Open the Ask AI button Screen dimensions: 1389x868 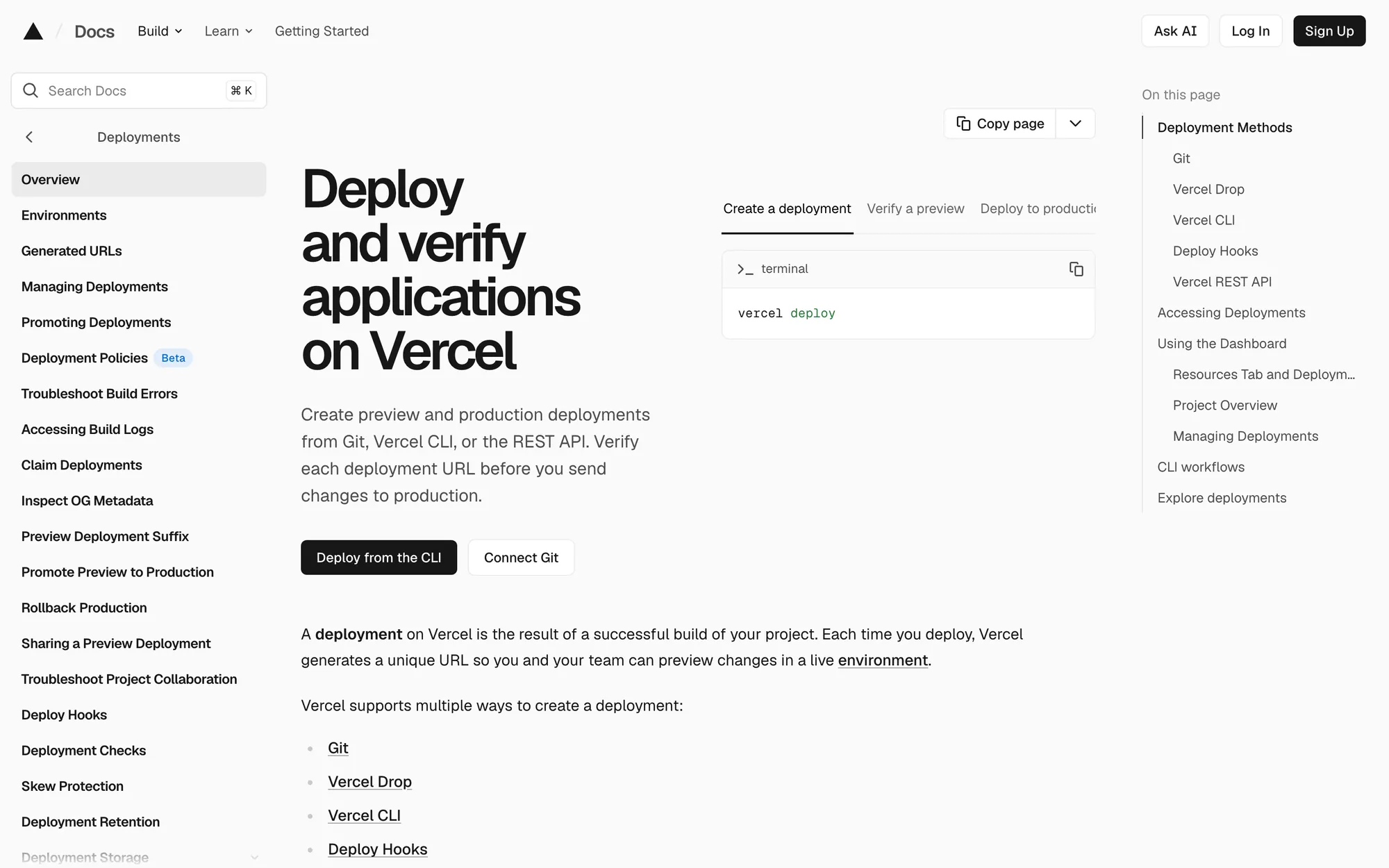[1175, 31]
